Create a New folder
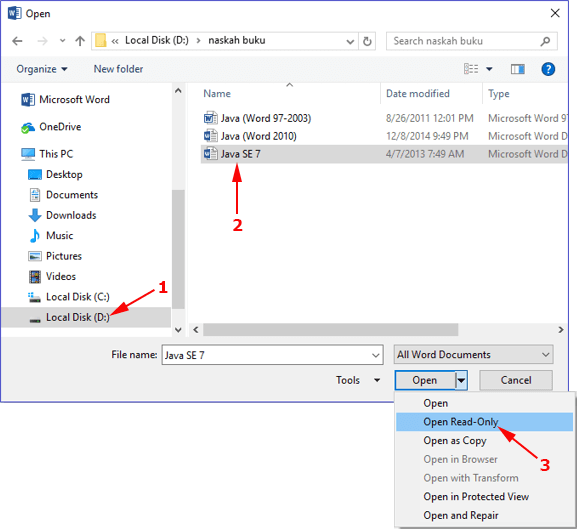This screenshot has height=529, width=577. pos(118,69)
